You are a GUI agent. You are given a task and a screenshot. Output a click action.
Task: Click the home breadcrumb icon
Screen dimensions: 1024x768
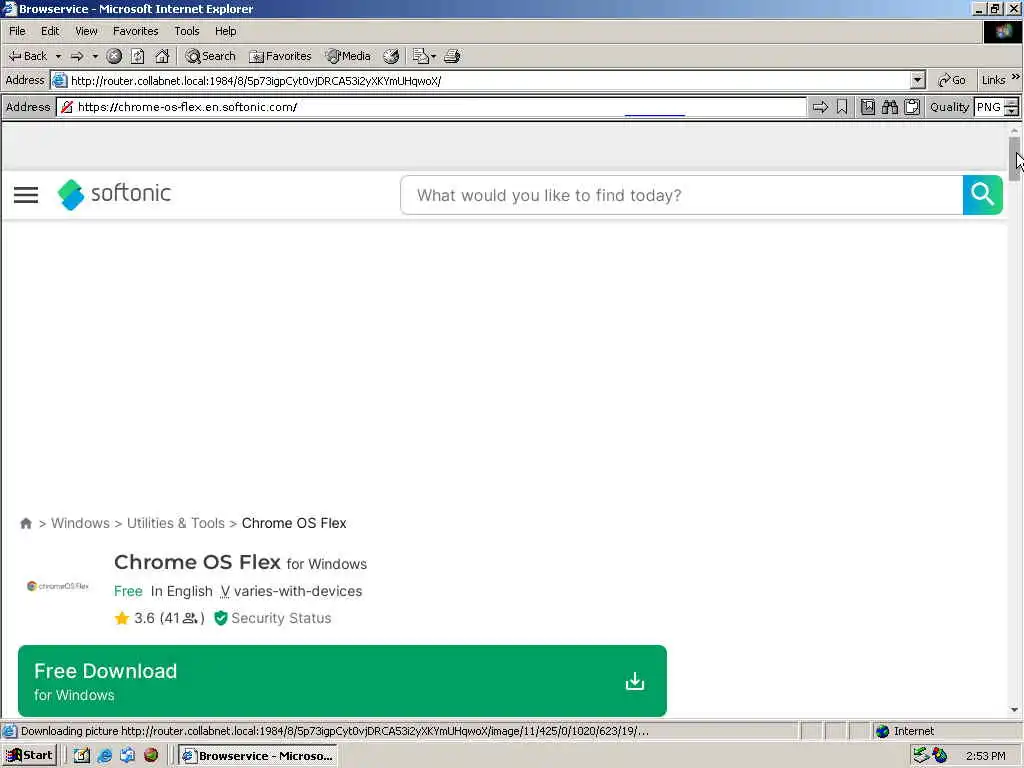[26, 523]
